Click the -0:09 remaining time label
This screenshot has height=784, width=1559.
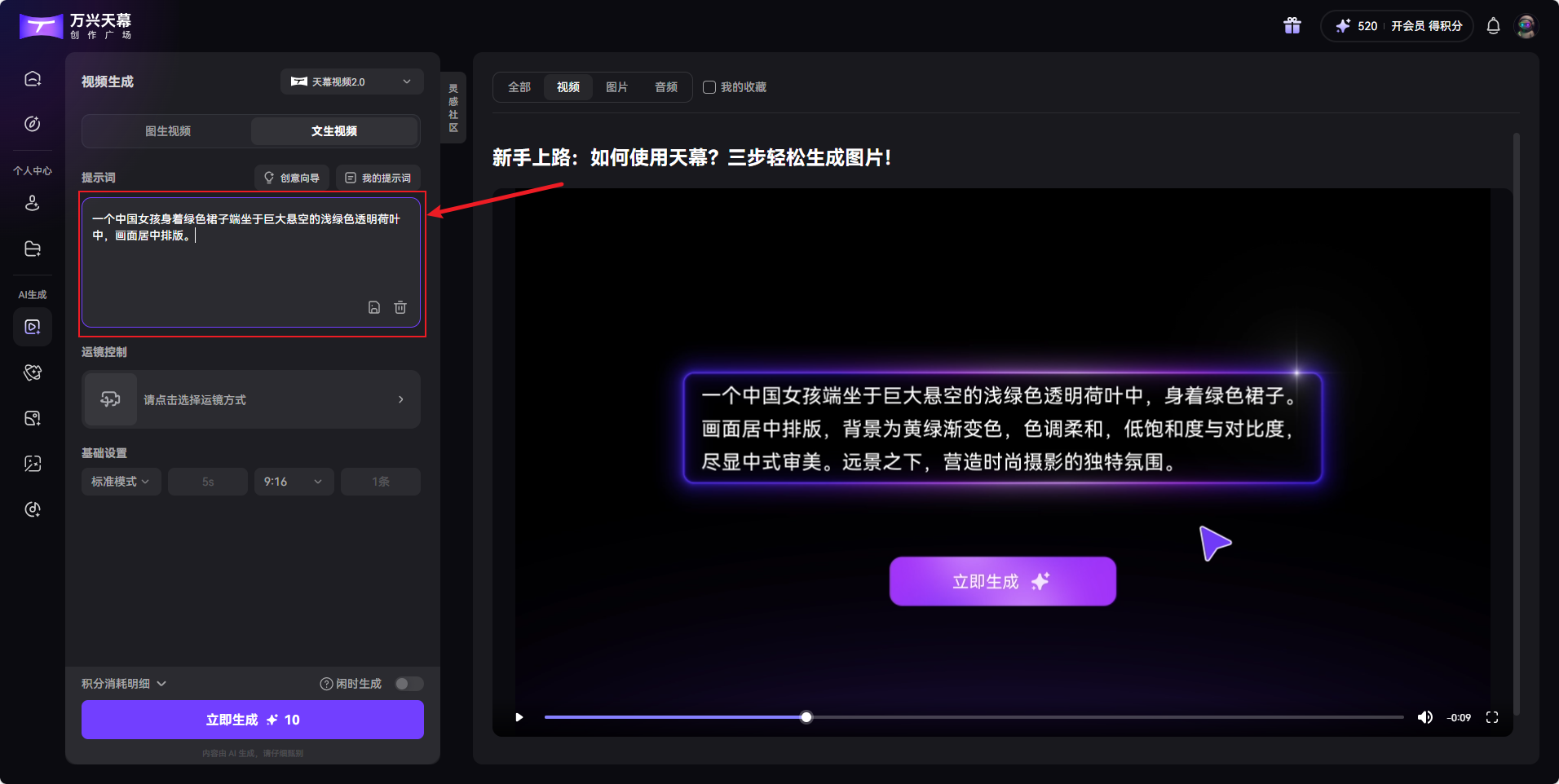1459,718
